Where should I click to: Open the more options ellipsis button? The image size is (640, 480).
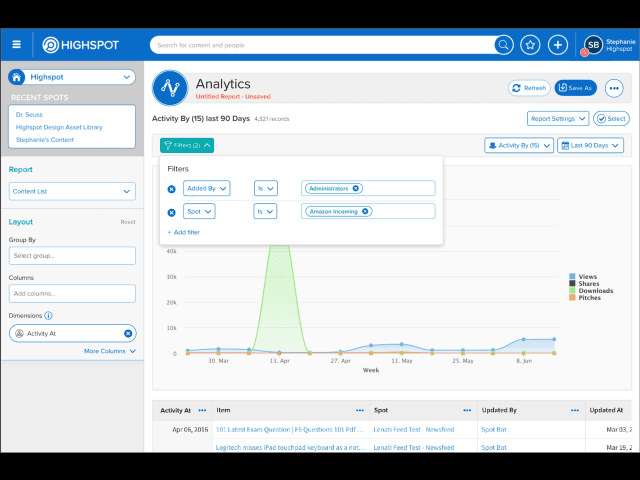point(614,88)
